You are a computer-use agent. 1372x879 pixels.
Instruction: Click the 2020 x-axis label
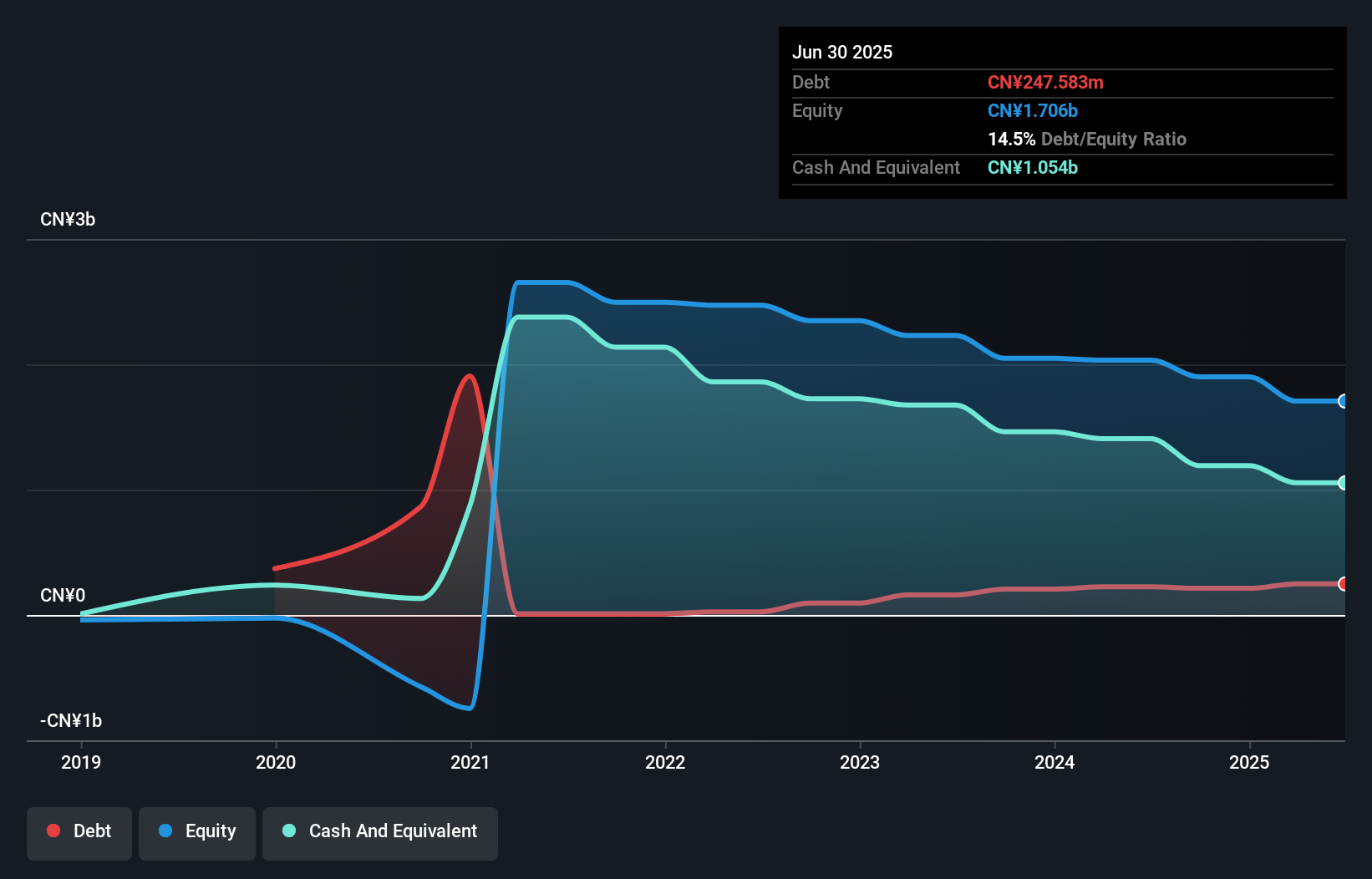pos(276,762)
